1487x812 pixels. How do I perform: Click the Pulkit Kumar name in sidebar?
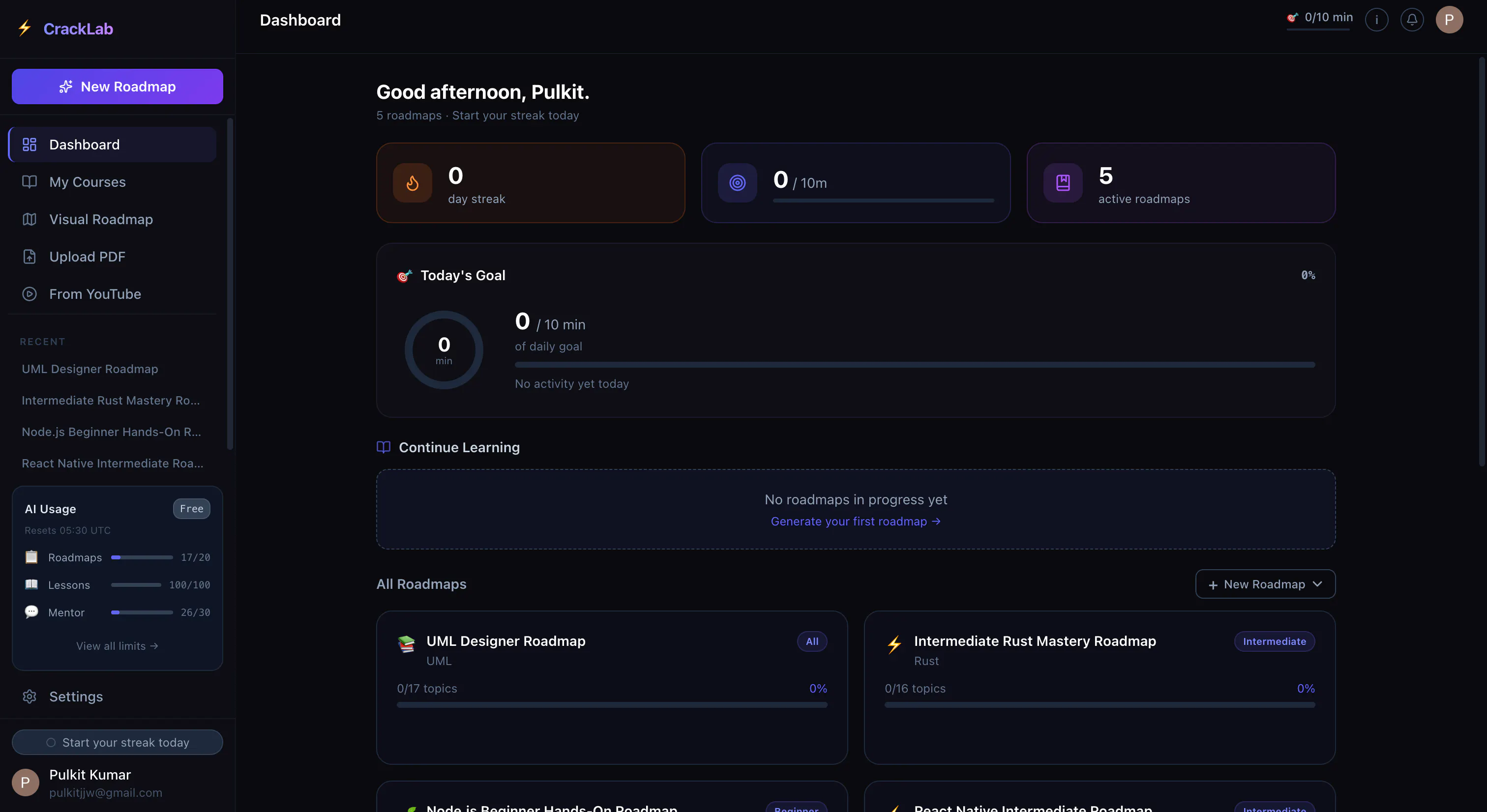pyautogui.click(x=90, y=775)
